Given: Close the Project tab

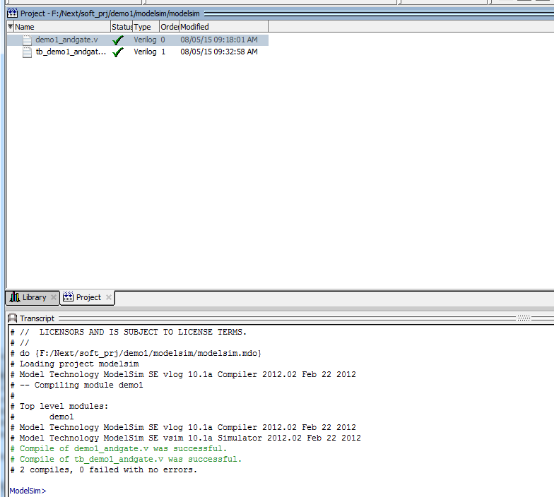Looking at the screenshot, I should [x=109, y=297].
